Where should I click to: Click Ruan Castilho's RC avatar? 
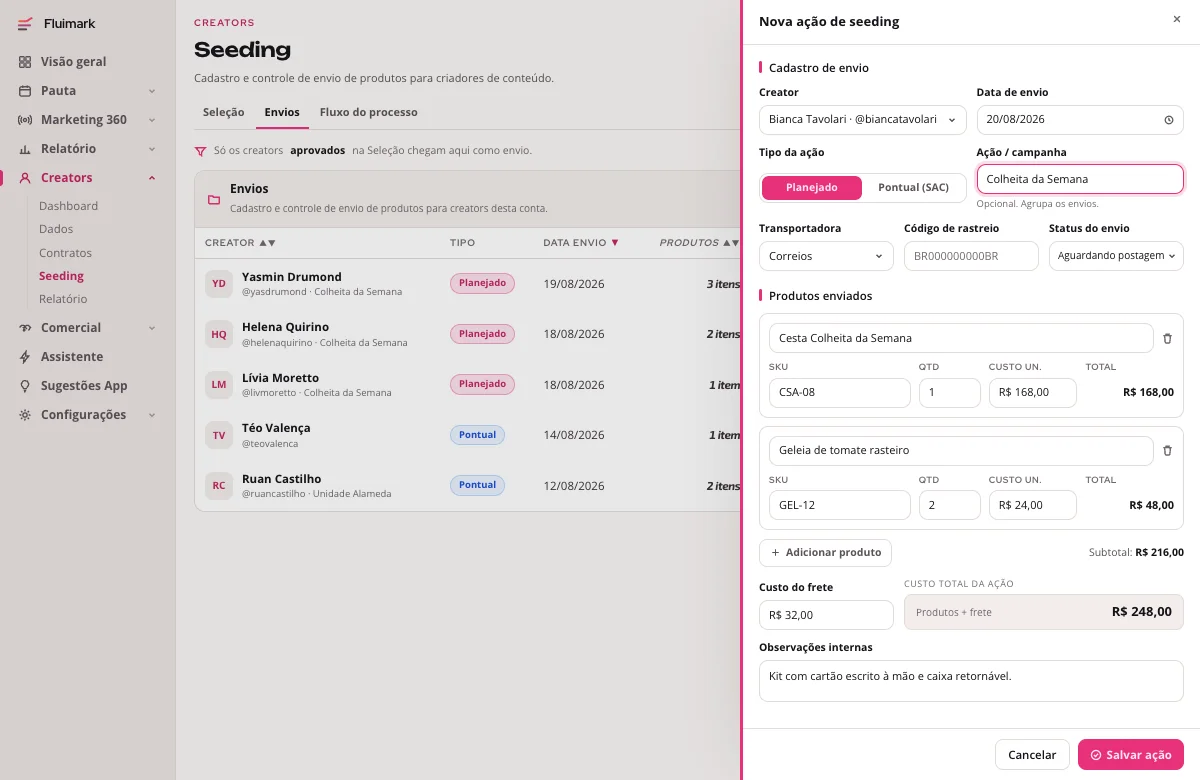219,485
